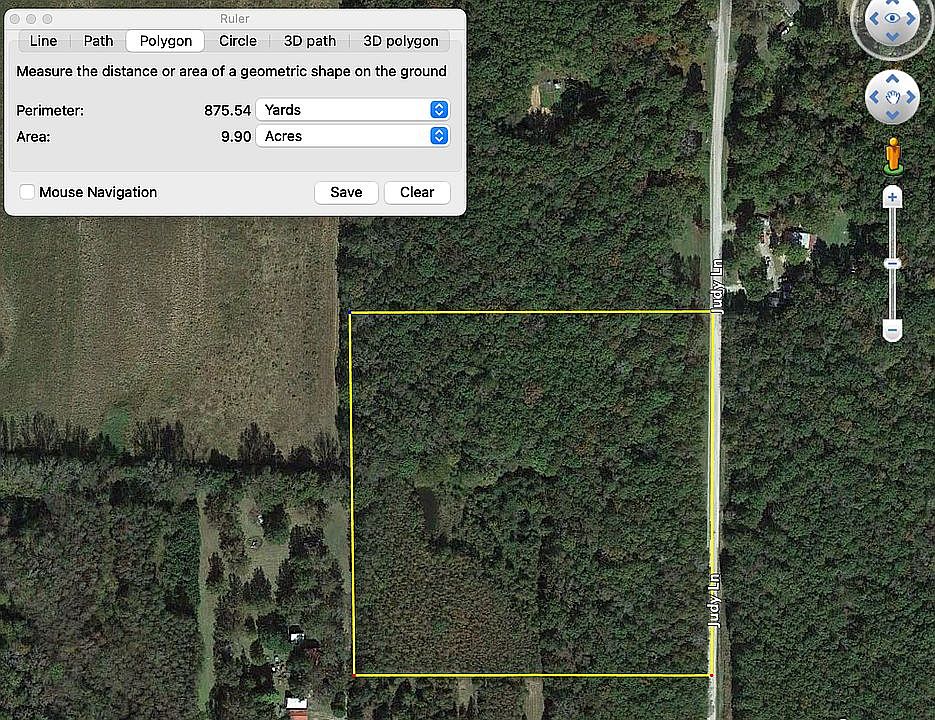Enable the Mouse Navigation checkbox
Screen dimensions: 935x720
27,192
